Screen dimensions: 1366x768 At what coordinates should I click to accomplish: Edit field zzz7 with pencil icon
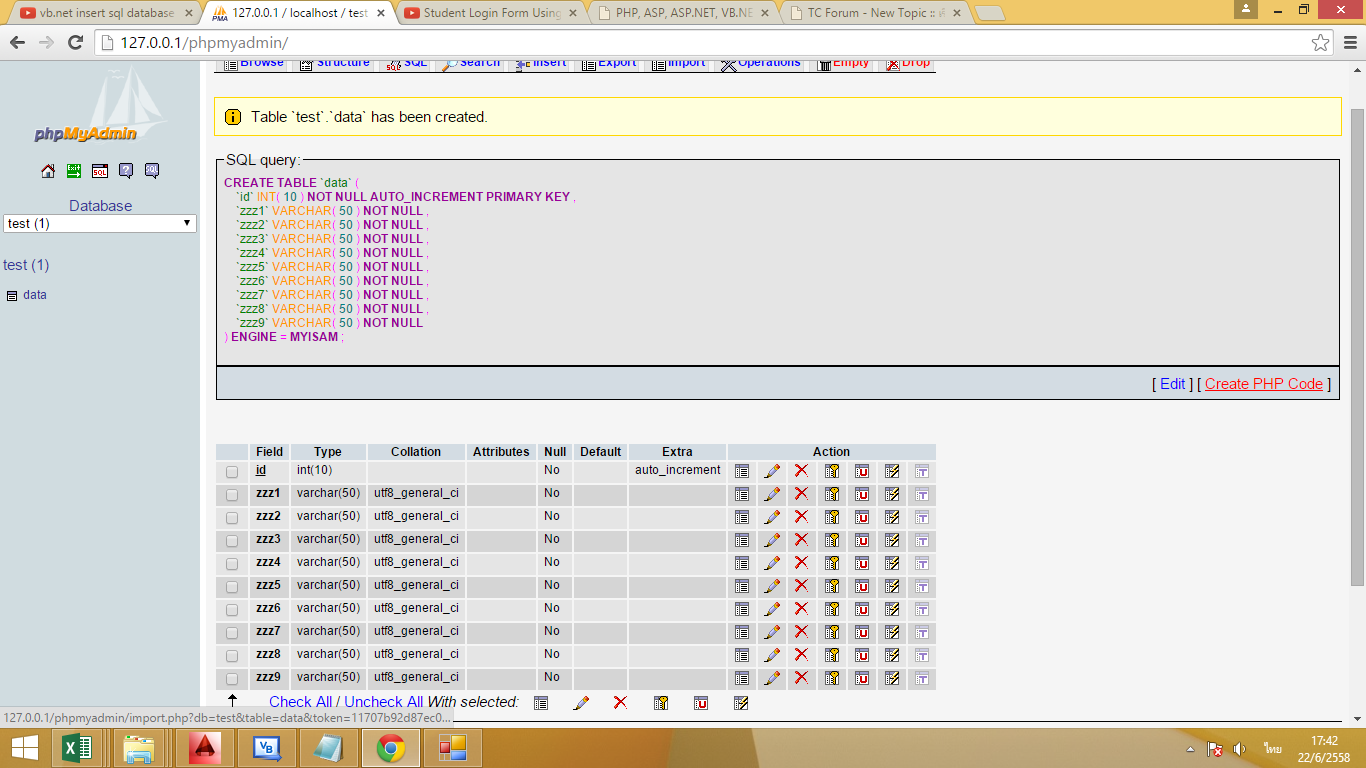coord(772,632)
